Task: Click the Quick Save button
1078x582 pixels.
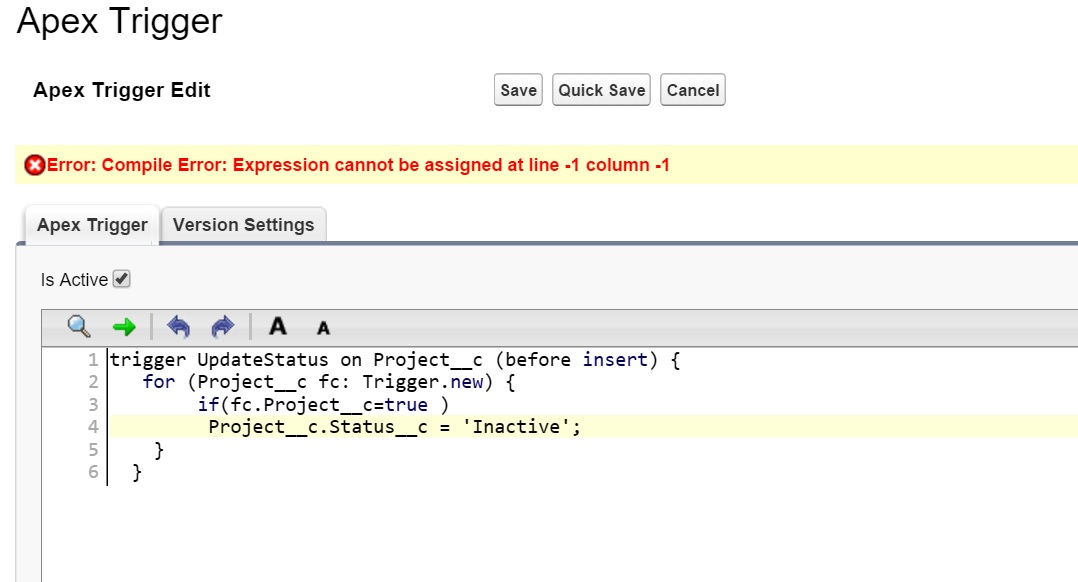Action: click(601, 90)
